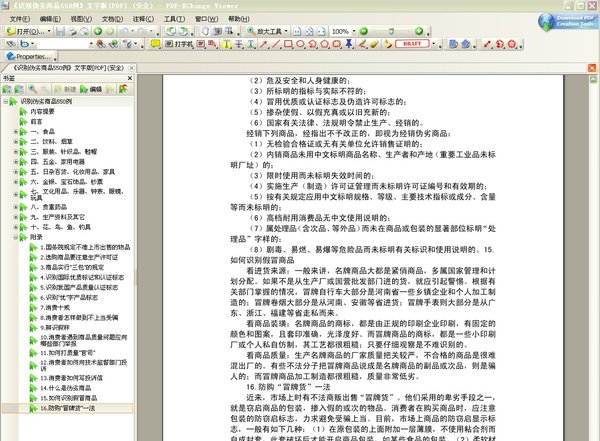Open the 注释(C) menu
This screenshot has height=441, width=600.
(143, 19)
